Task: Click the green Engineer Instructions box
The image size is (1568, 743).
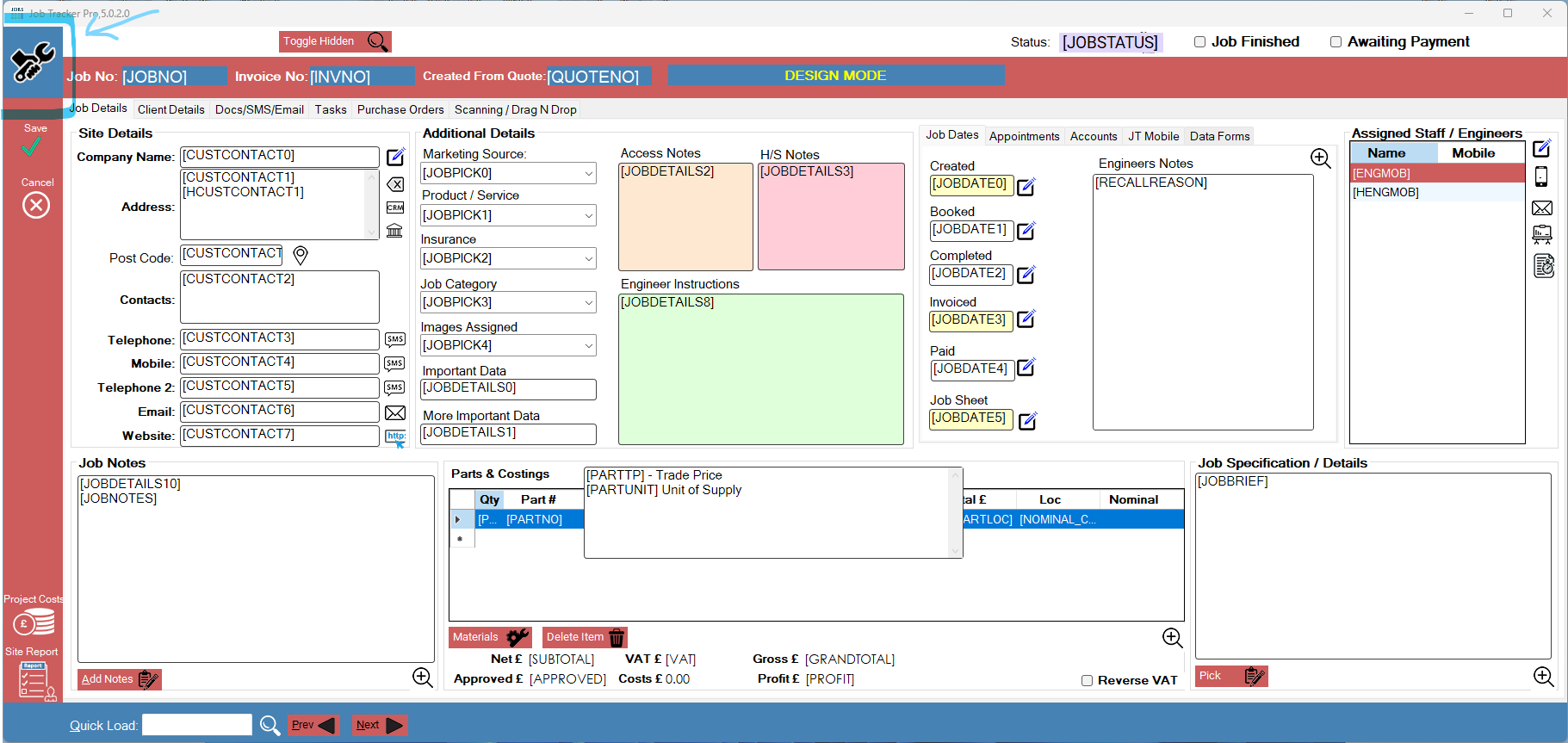Action: (761, 369)
